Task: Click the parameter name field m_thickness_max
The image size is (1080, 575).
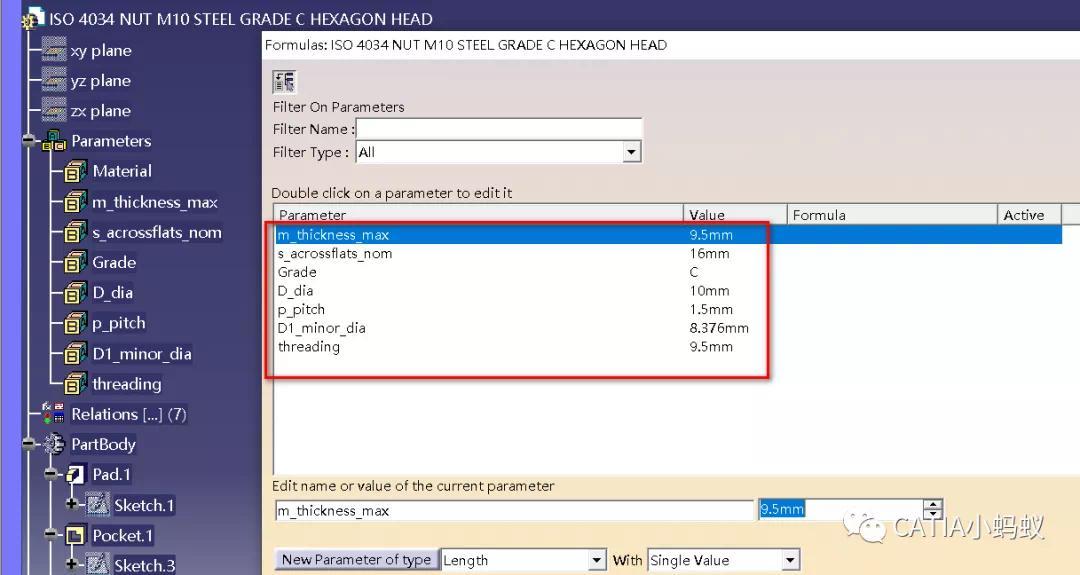Action: [515, 510]
